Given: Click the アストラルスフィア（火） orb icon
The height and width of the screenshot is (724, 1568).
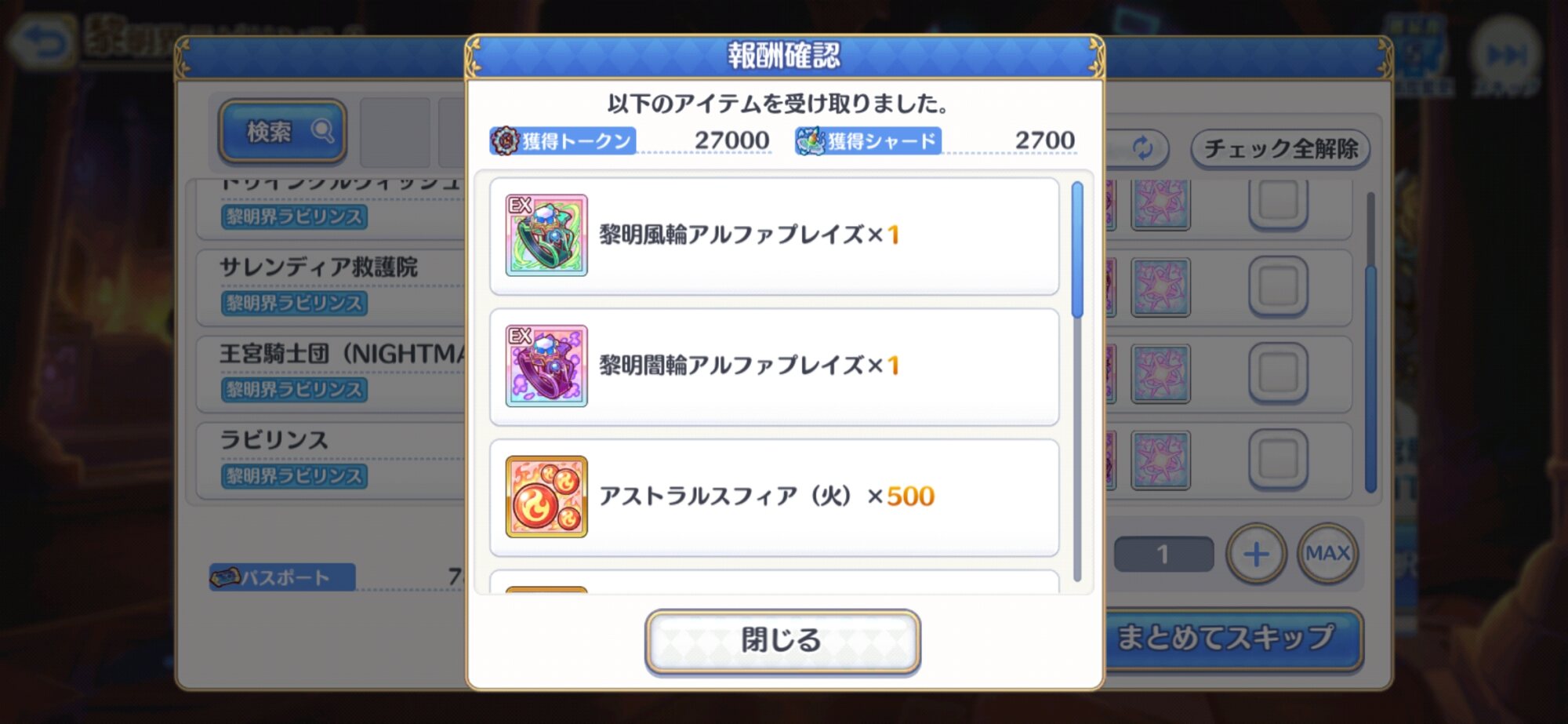Looking at the screenshot, I should pos(546,497).
